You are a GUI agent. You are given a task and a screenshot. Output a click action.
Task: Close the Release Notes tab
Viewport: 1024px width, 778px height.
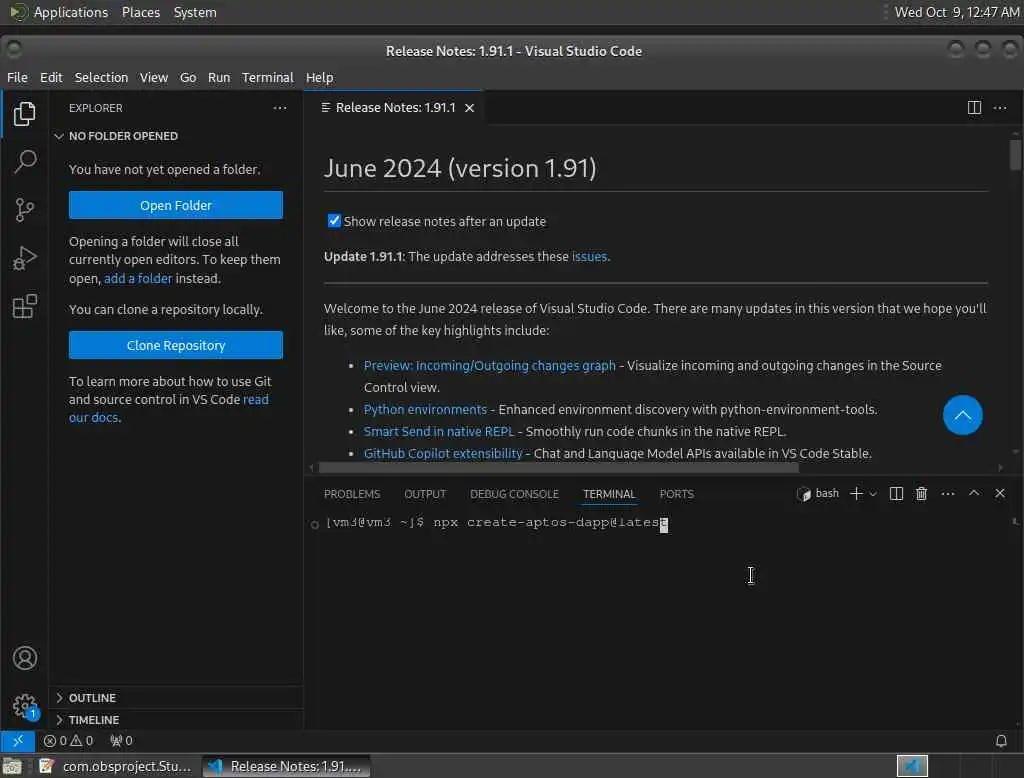coord(469,108)
